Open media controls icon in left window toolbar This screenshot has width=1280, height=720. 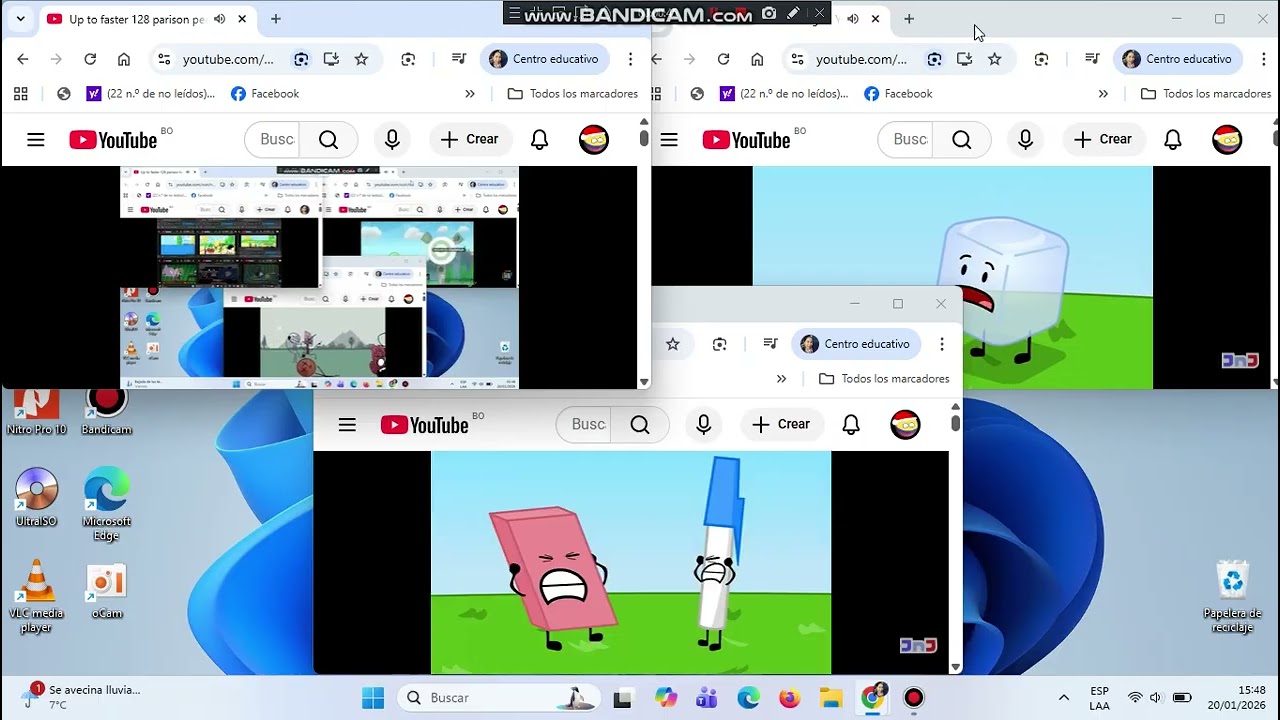459,59
